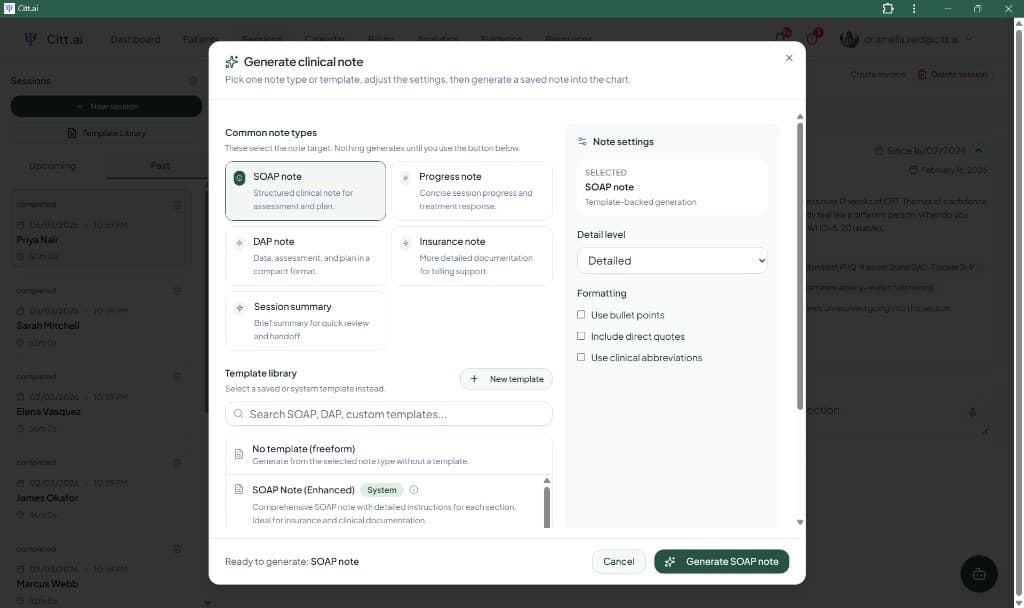
Task: Click the extensions puzzle icon in title bar
Action: pos(888,8)
